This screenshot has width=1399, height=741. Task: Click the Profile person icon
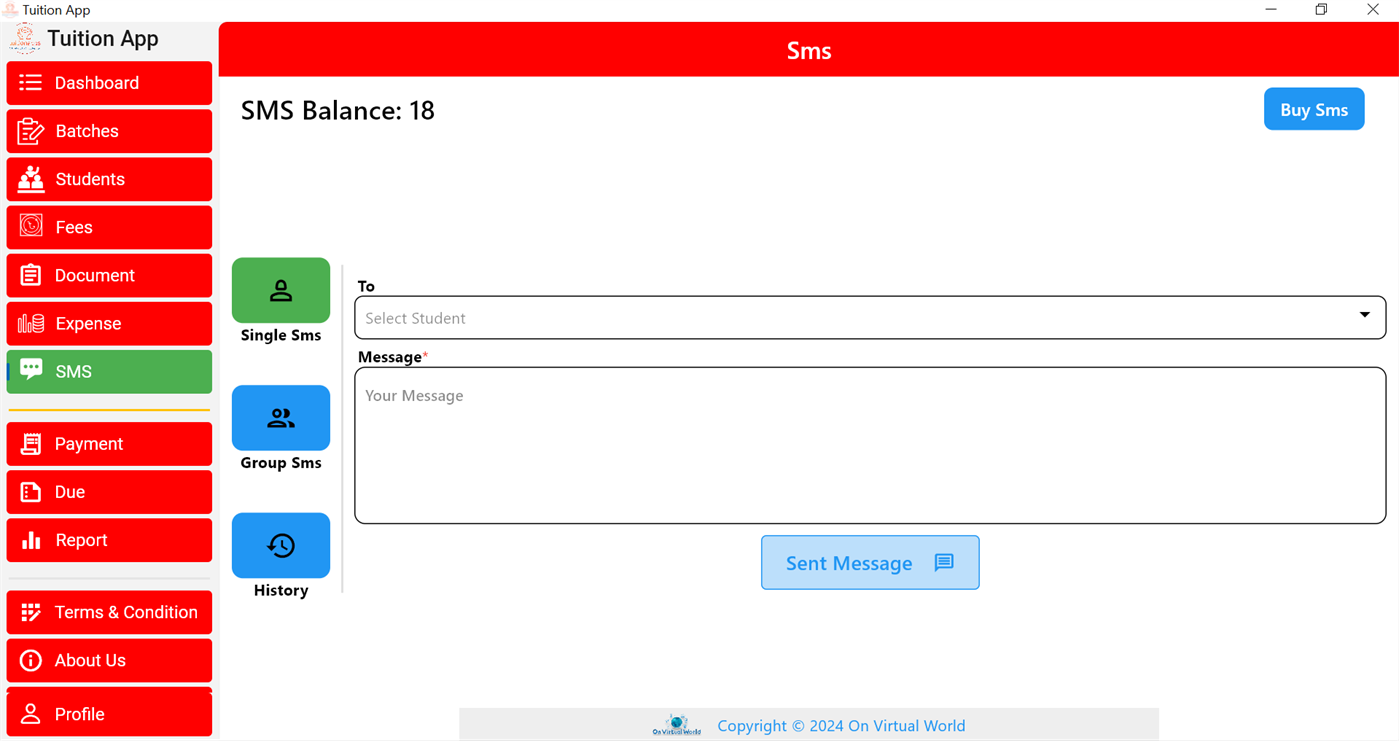pyautogui.click(x=31, y=713)
